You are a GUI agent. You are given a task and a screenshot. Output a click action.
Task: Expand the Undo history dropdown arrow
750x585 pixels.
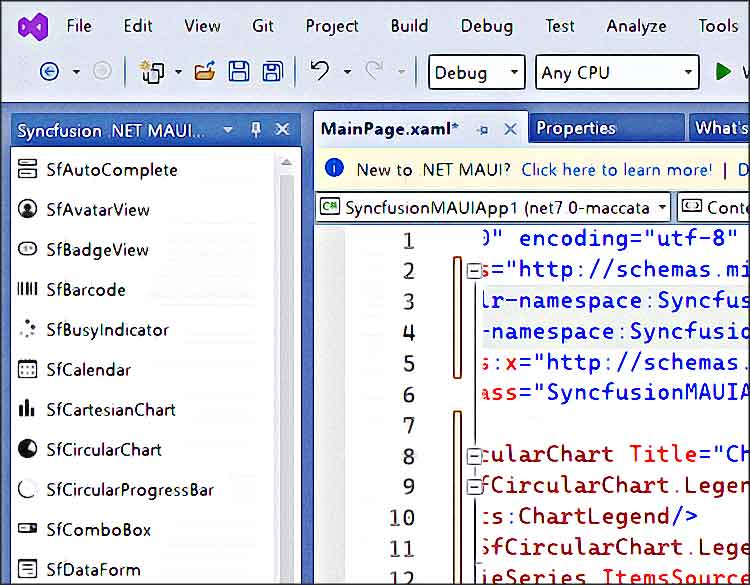point(347,72)
